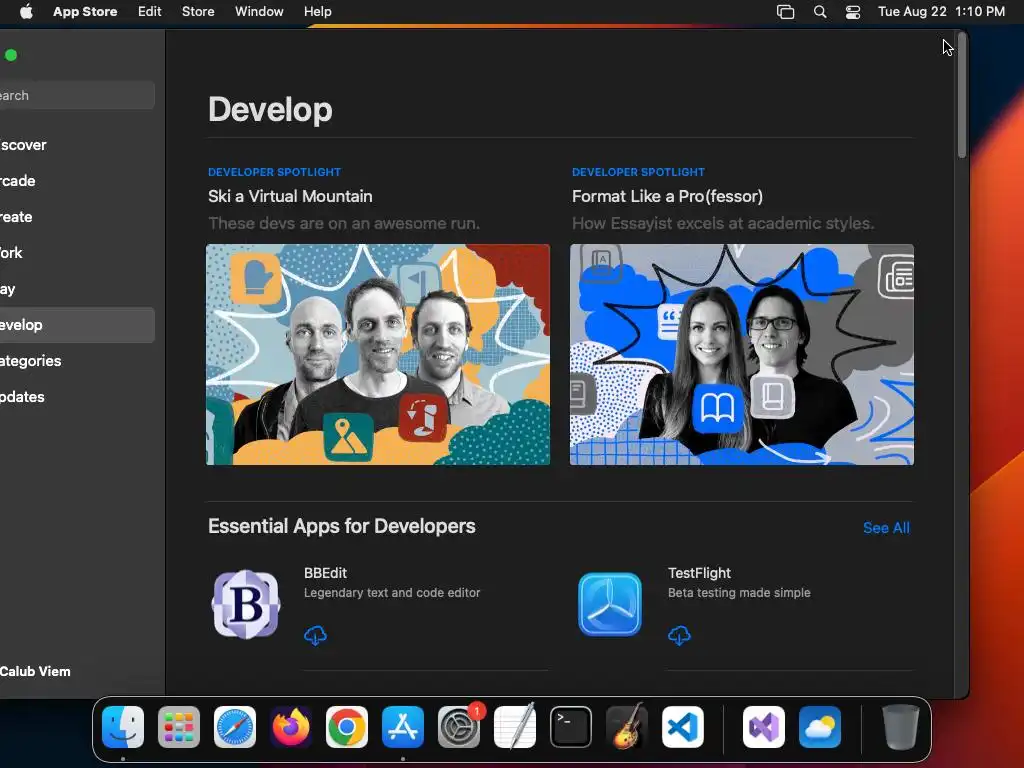Click the BBEdit app title
Viewport: 1024px width, 768px height.
pyautogui.click(x=325, y=573)
